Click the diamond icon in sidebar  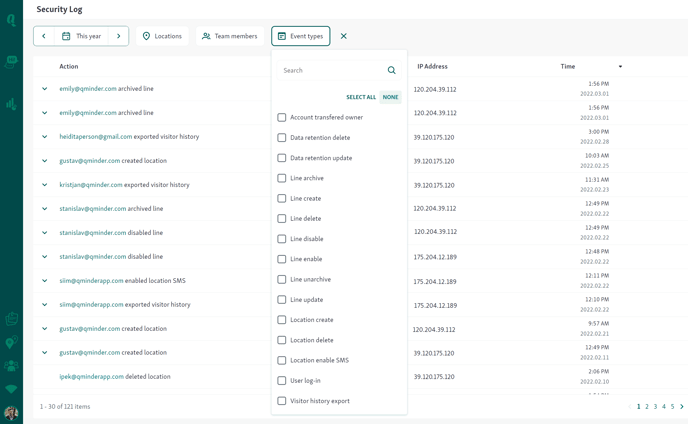(11, 389)
